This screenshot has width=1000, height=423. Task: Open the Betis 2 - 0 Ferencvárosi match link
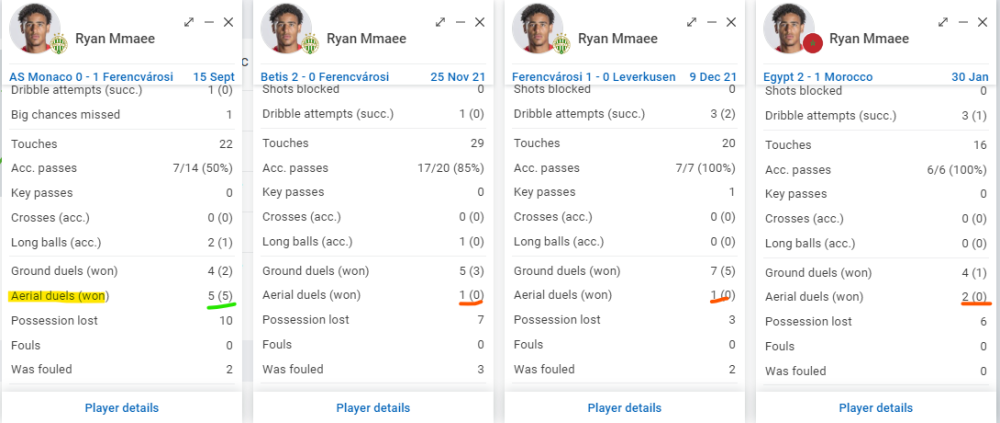[325, 77]
